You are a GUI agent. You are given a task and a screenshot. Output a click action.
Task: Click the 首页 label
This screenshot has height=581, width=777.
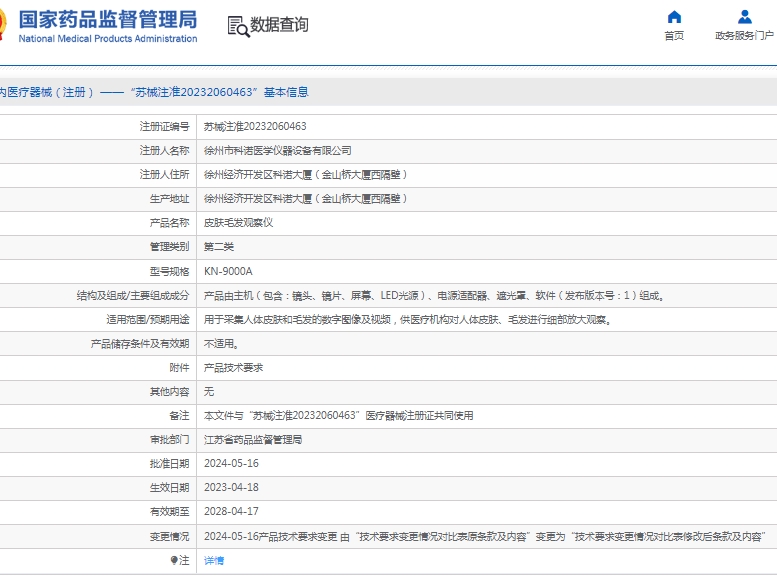click(674, 36)
